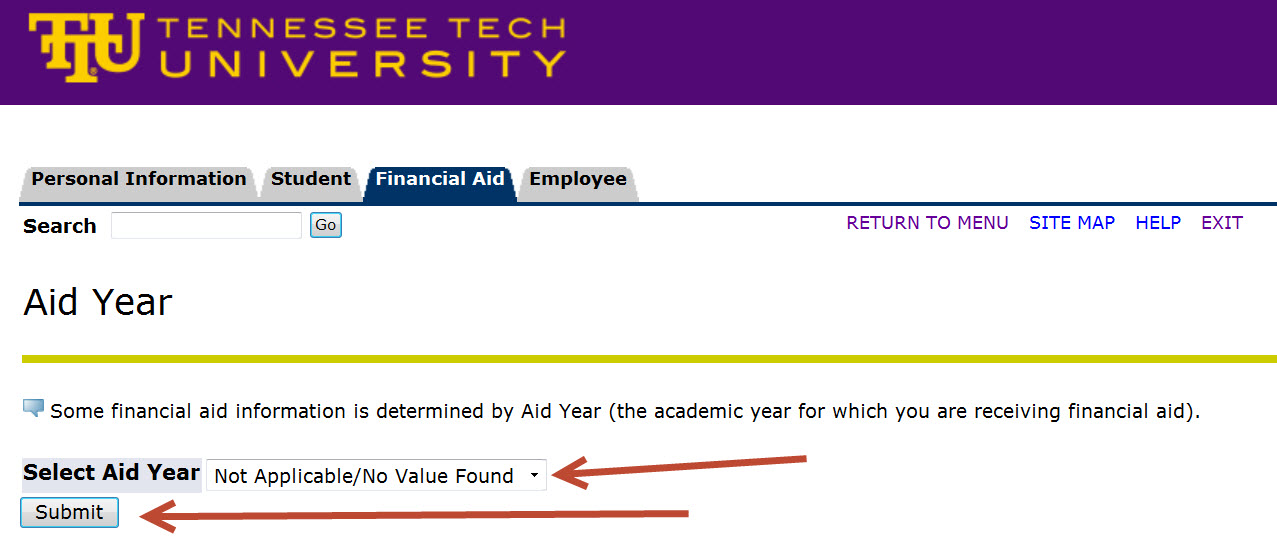1277x551 pixels.
Task: Submit the aid year selection
Action: [x=69, y=513]
